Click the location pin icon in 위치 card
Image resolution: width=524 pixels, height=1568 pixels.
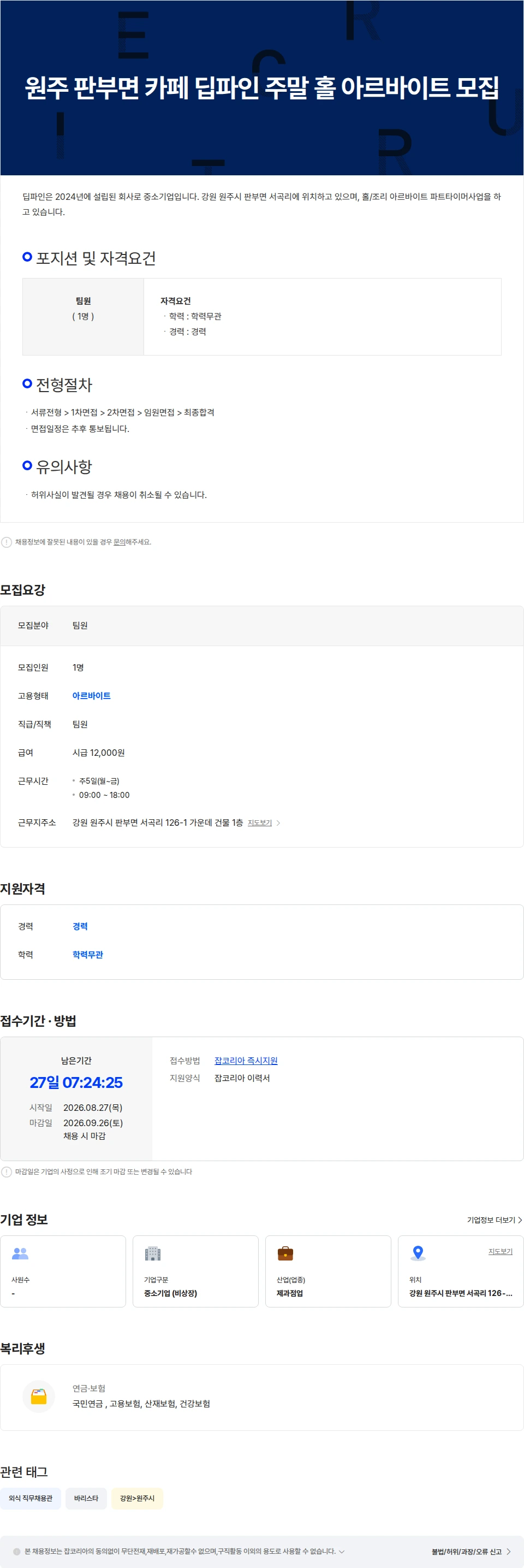(x=418, y=1253)
